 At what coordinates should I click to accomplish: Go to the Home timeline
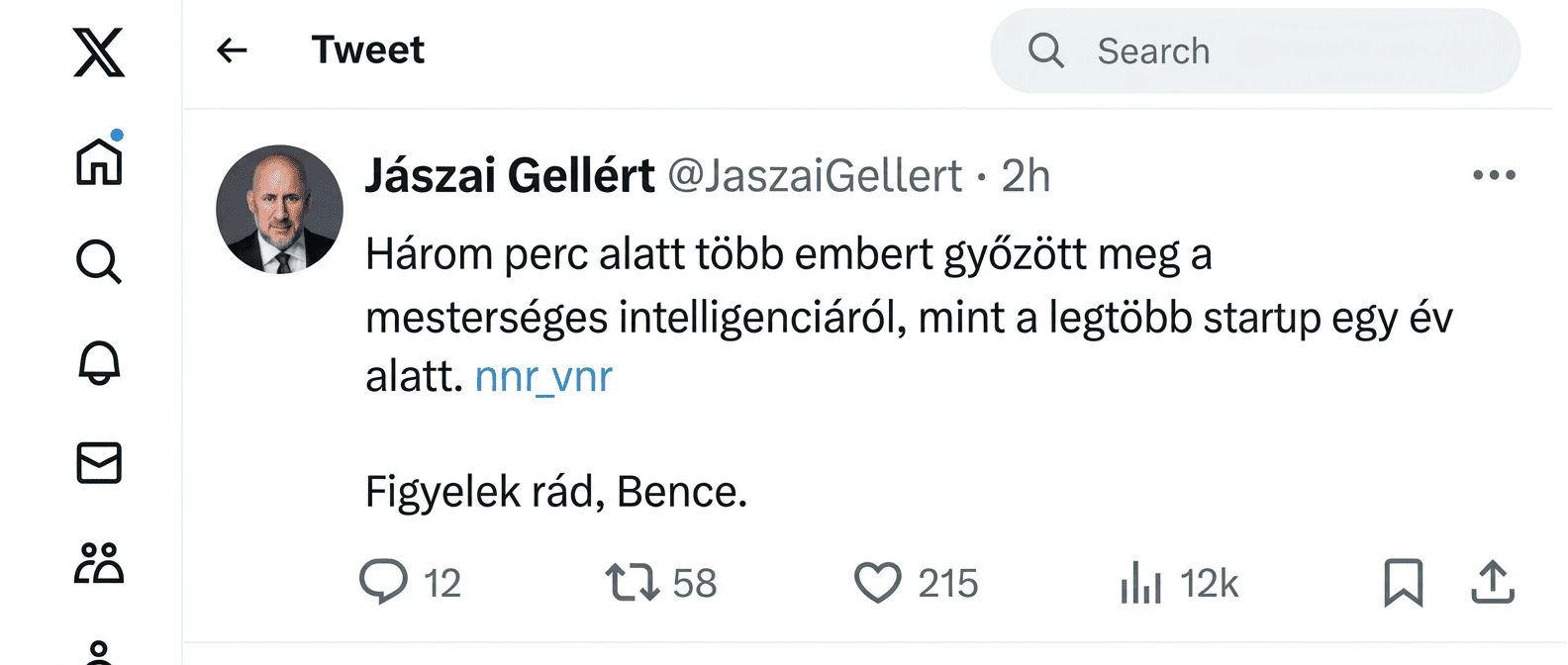[99, 161]
